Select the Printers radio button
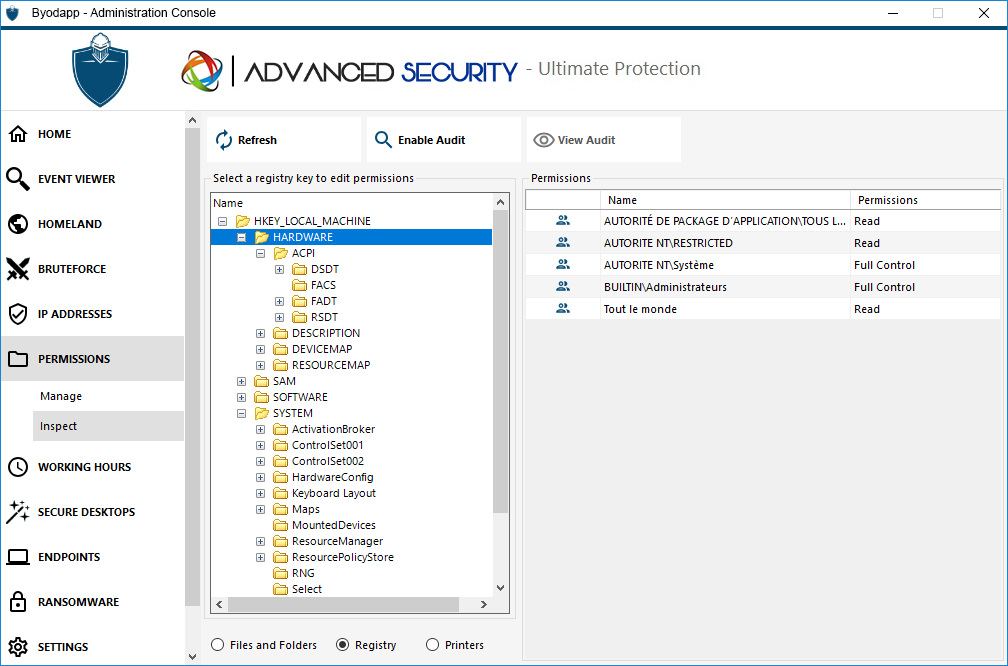 (433, 645)
